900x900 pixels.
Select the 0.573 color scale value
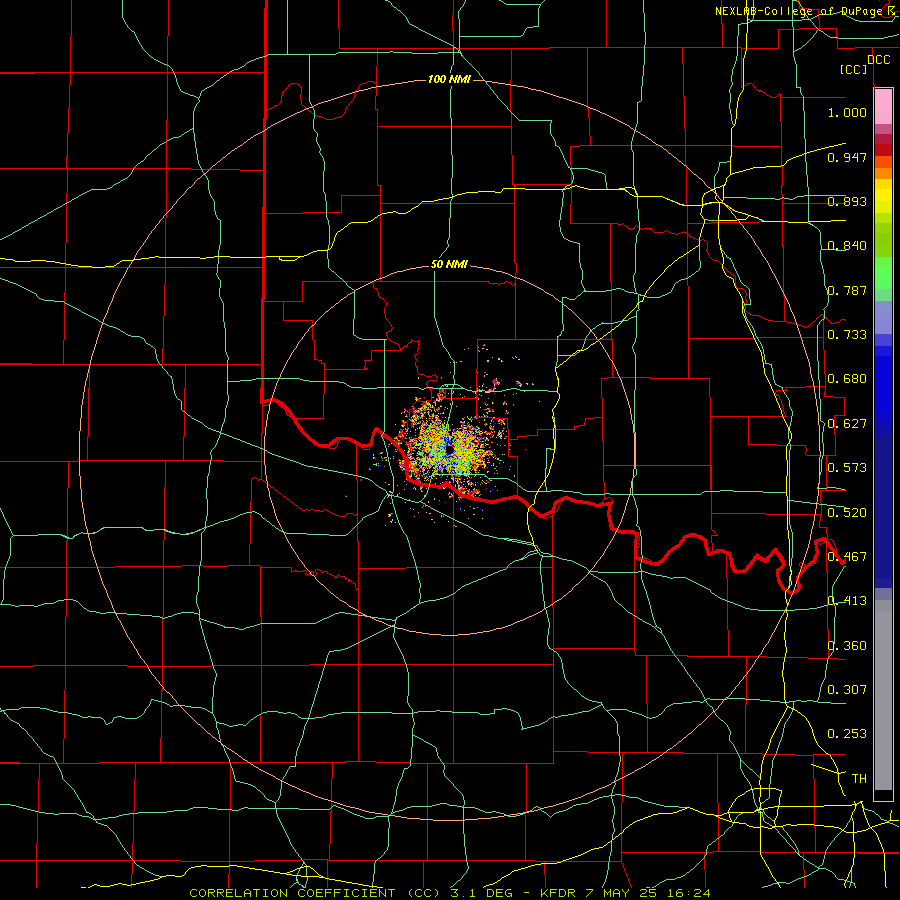(x=847, y=468)
